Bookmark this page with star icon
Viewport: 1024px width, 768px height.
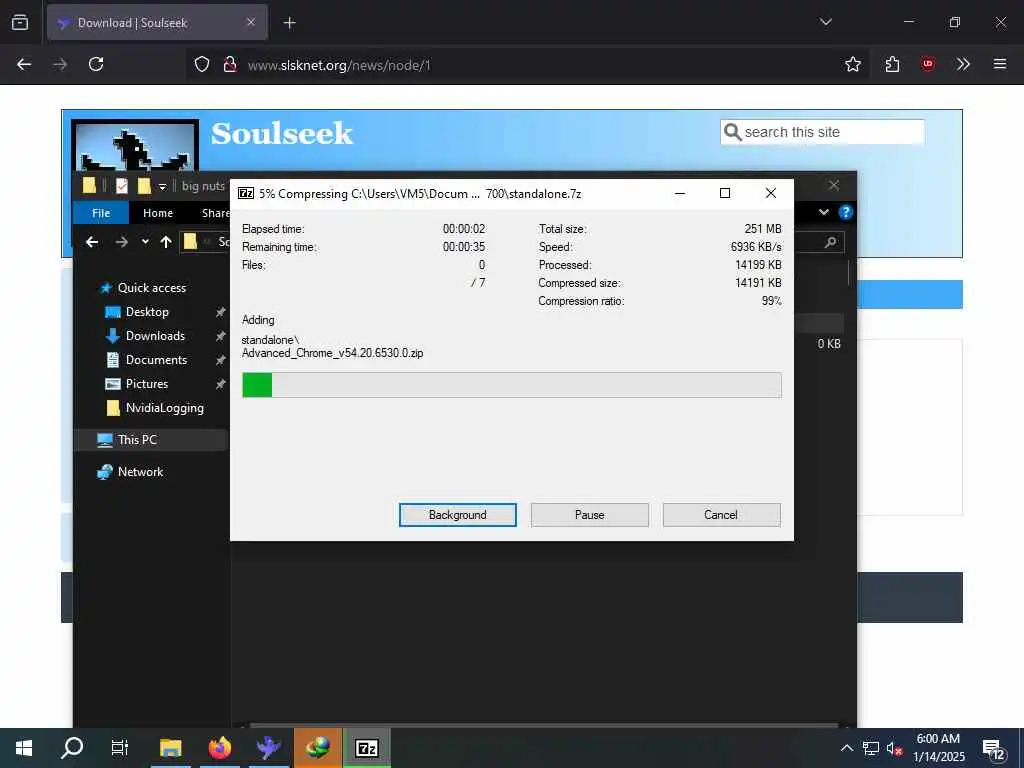click(852, 64)
